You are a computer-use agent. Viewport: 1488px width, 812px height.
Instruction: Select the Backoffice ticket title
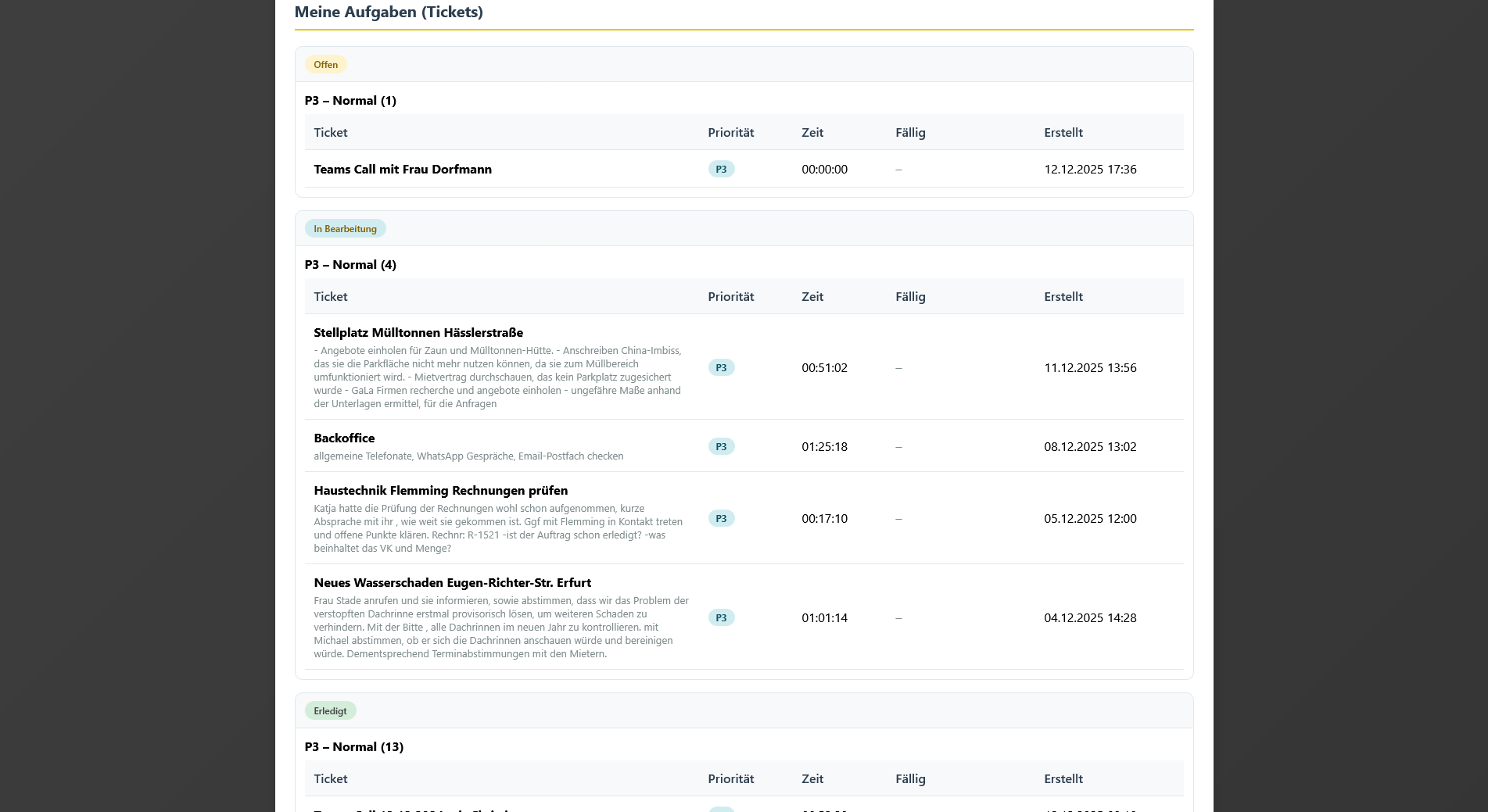[x=344, y=438]
